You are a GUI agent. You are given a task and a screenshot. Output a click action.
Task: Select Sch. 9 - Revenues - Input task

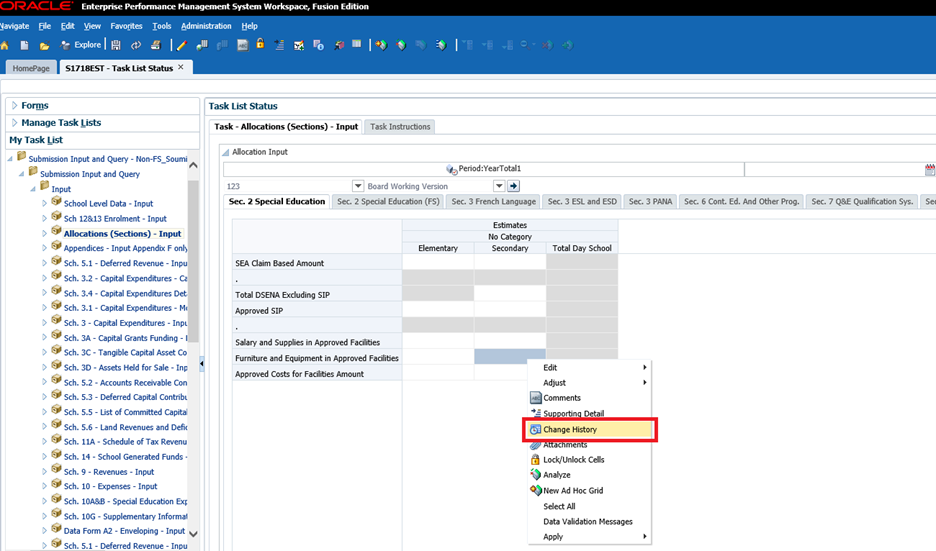click(109, 471)
